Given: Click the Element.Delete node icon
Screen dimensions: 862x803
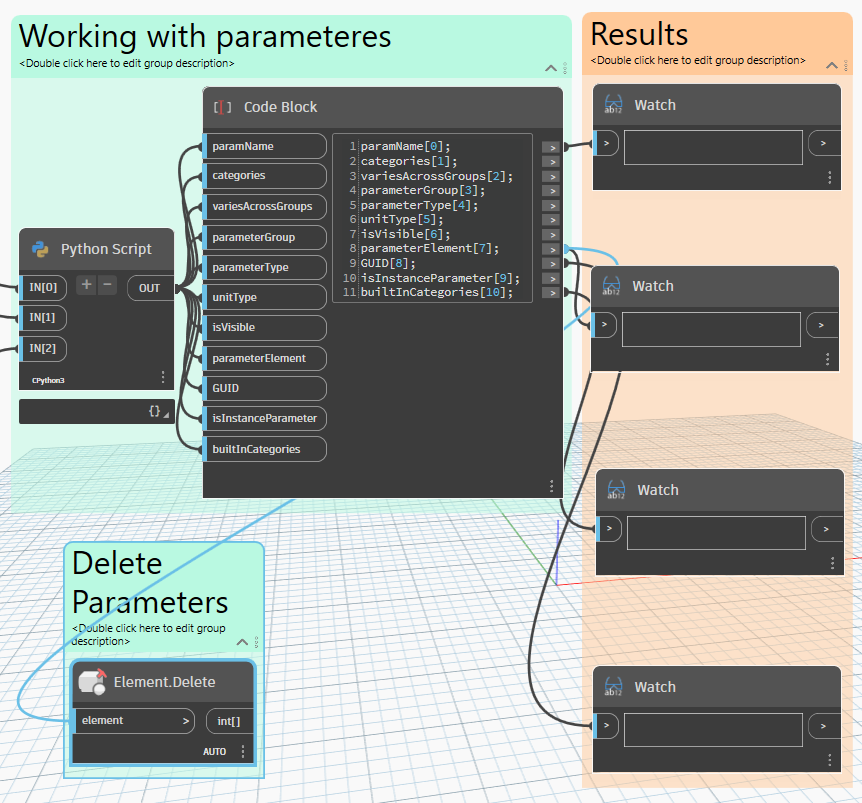Looking at the screenshot, I should (x=93, y=682).
